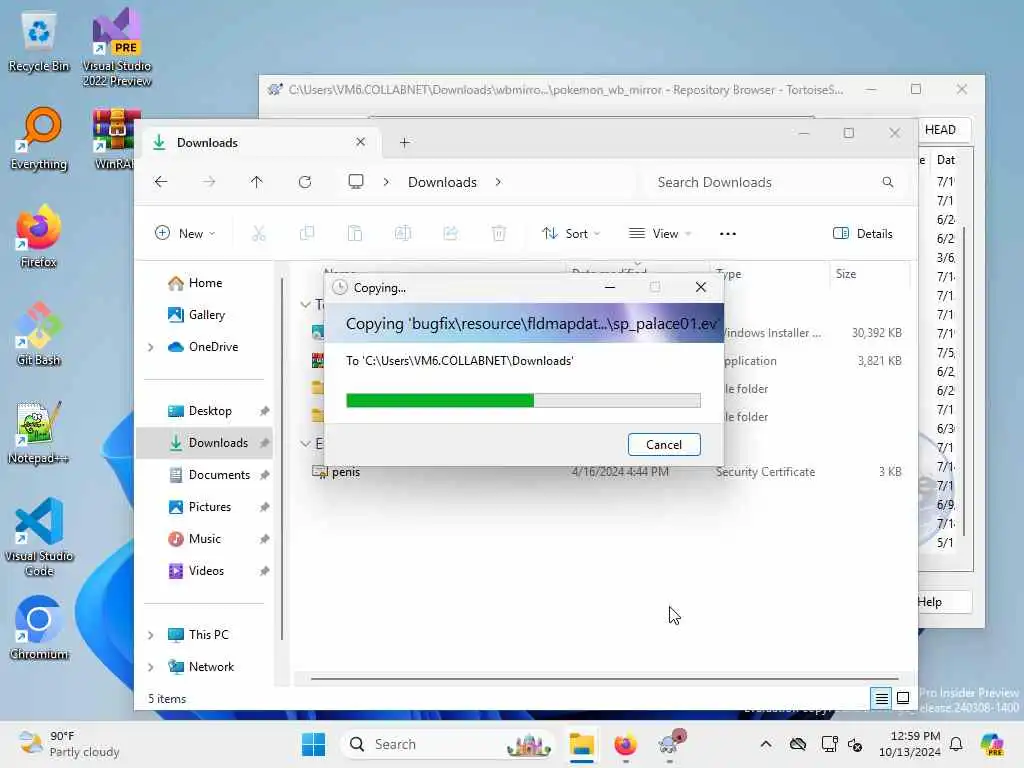The image size is (1024, 768).
Task: Open Chromium desktop shortcut
Action: (39, 628)
